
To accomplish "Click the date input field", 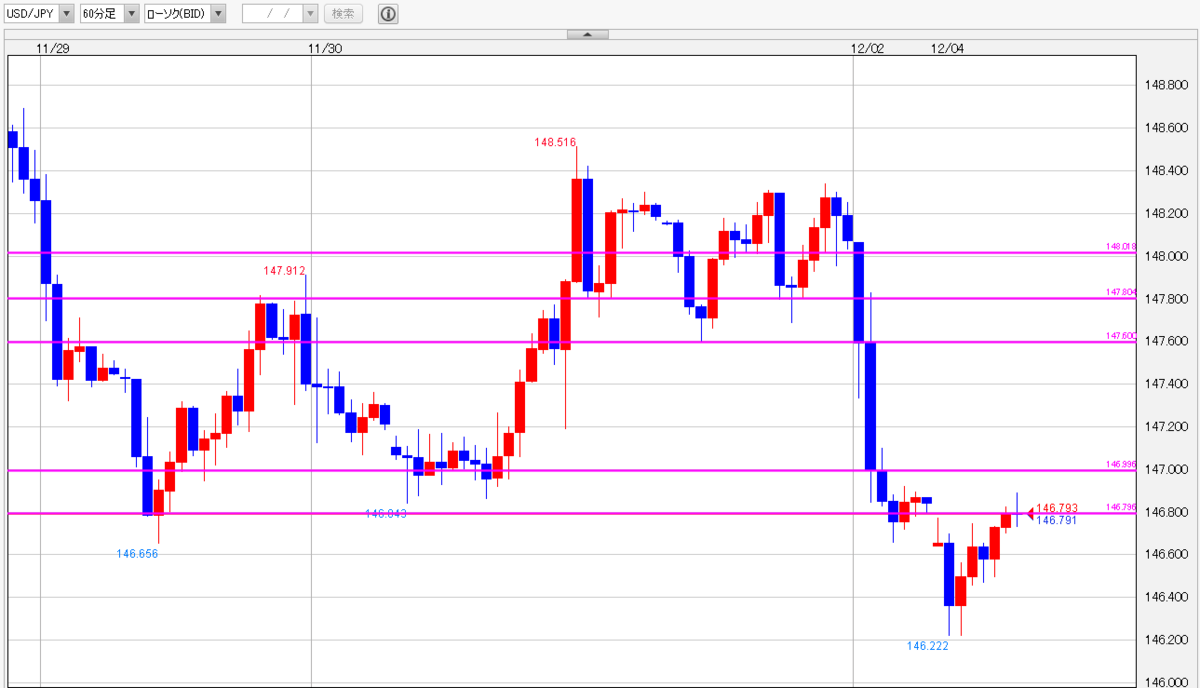I will [272, 14].
